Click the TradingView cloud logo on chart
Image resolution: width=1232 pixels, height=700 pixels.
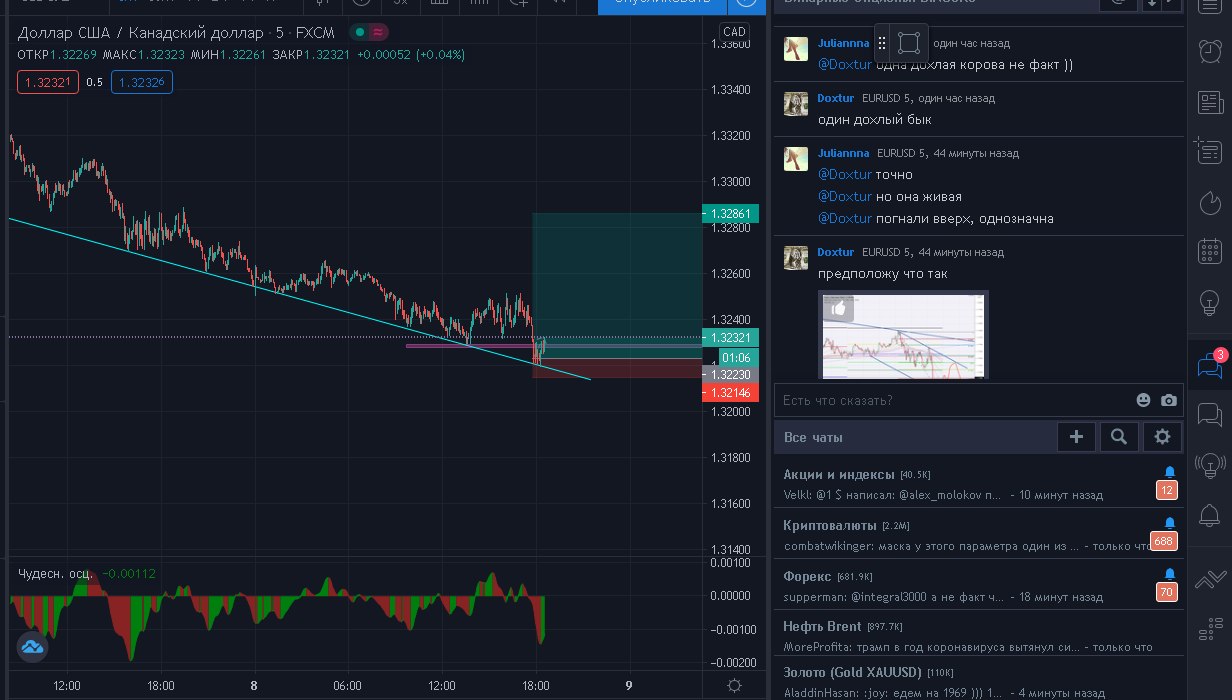pos(32,647)
